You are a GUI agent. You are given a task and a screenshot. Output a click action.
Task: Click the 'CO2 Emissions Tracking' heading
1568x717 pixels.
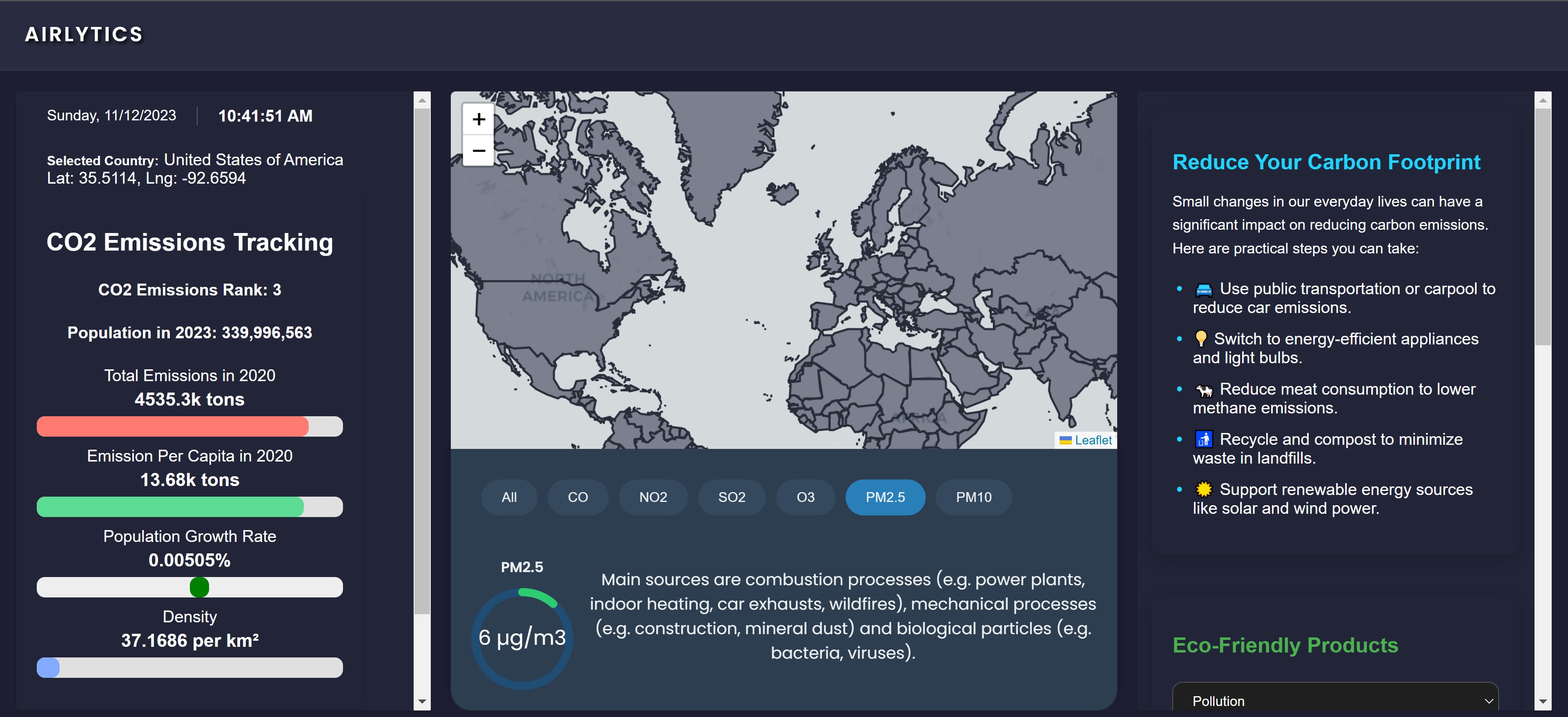click(189, 242)
